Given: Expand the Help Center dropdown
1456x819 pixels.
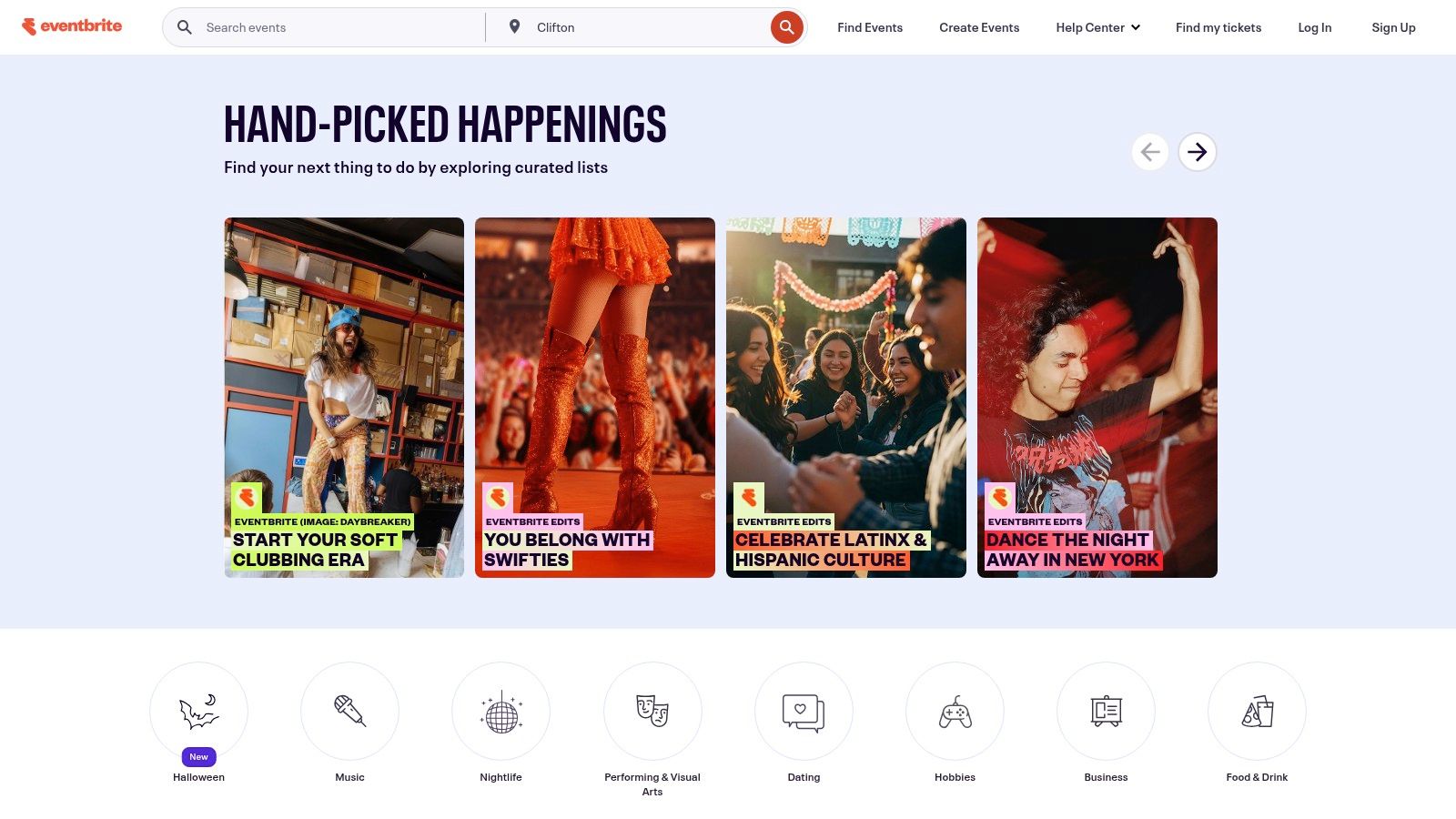Looking at the screenshot, I should (1097, 27).
